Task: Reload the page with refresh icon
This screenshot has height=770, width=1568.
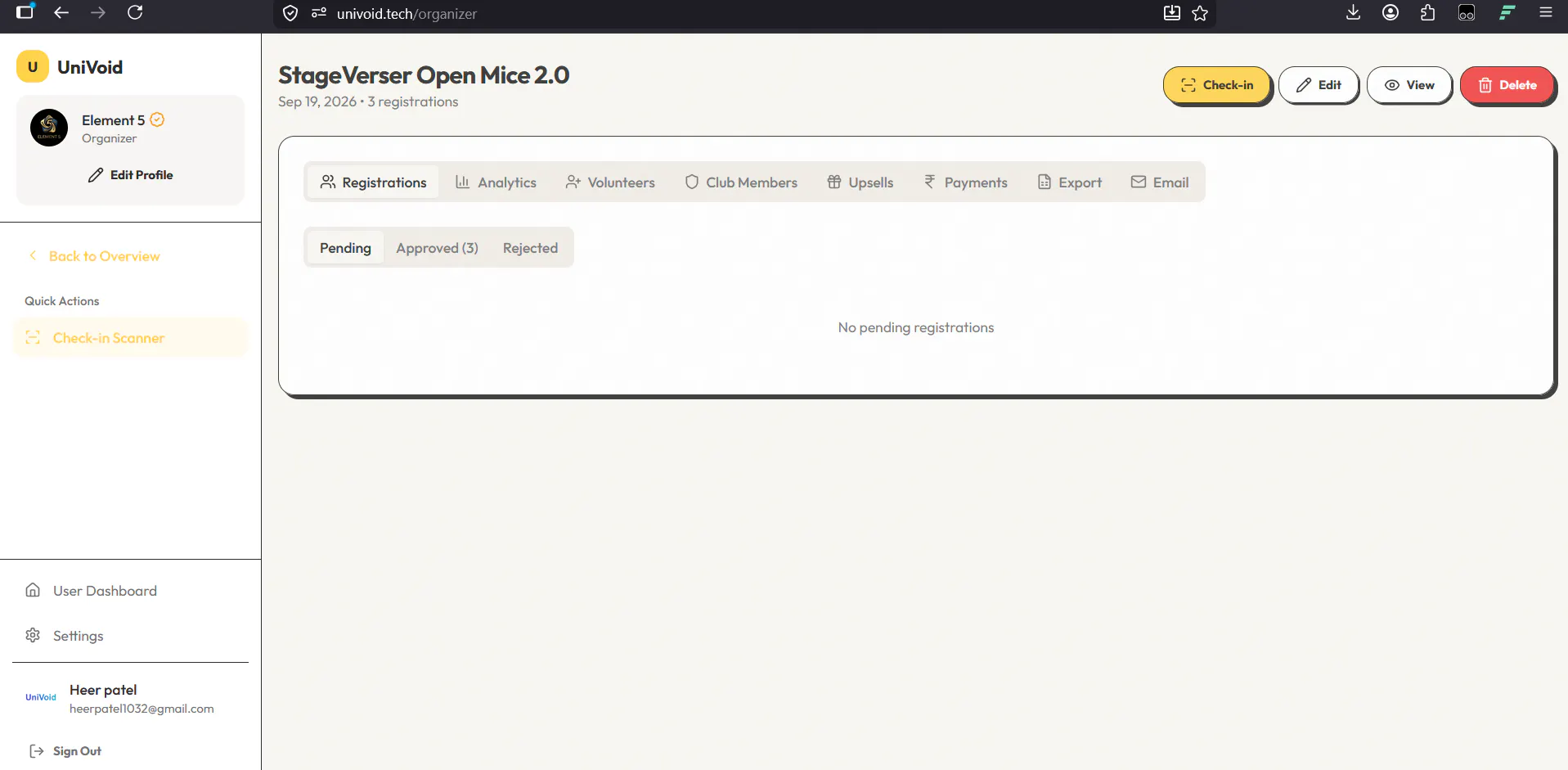Action: pos(135,12)
